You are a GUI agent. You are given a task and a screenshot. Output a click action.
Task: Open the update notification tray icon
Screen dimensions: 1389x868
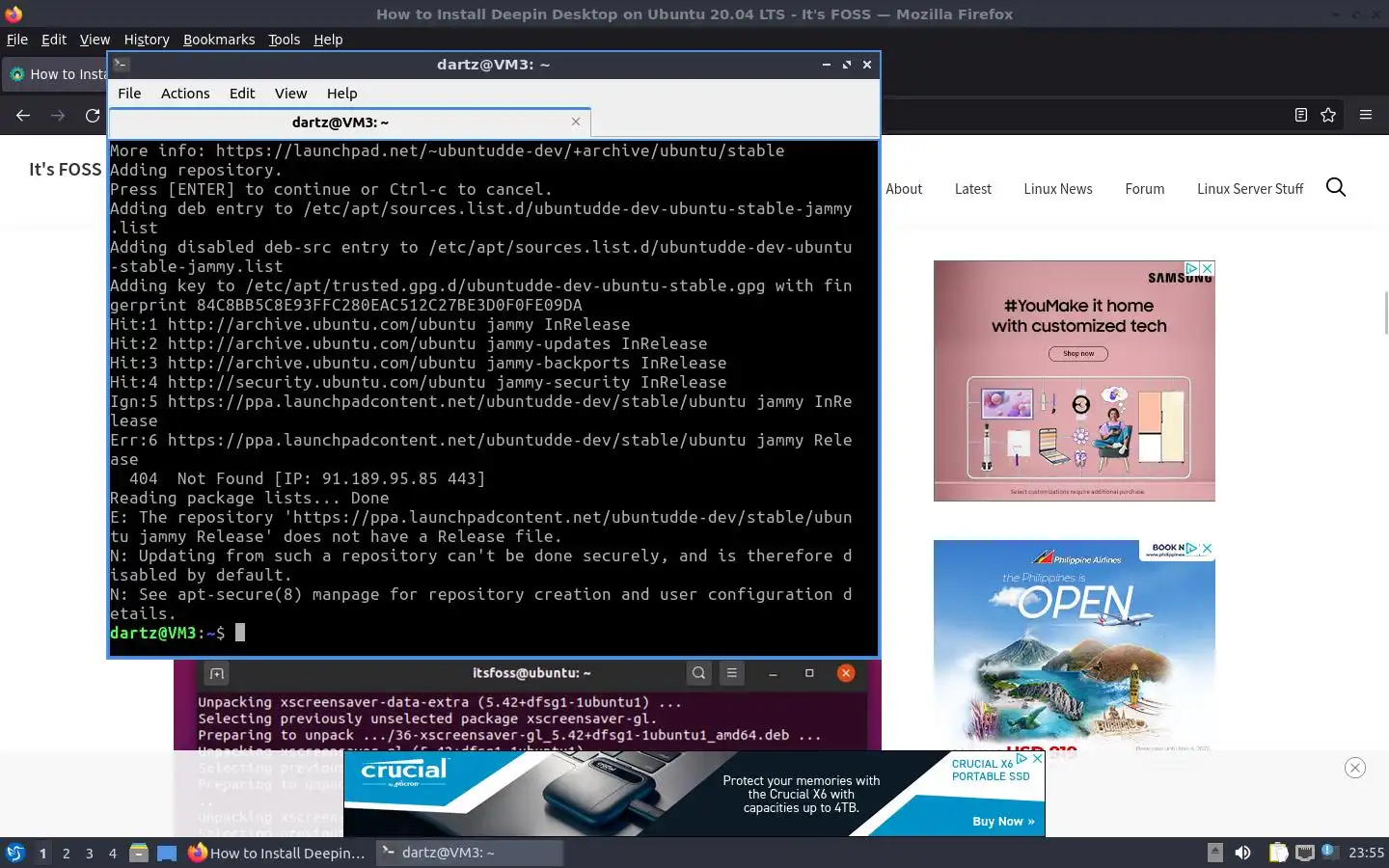pos(1328,851)
